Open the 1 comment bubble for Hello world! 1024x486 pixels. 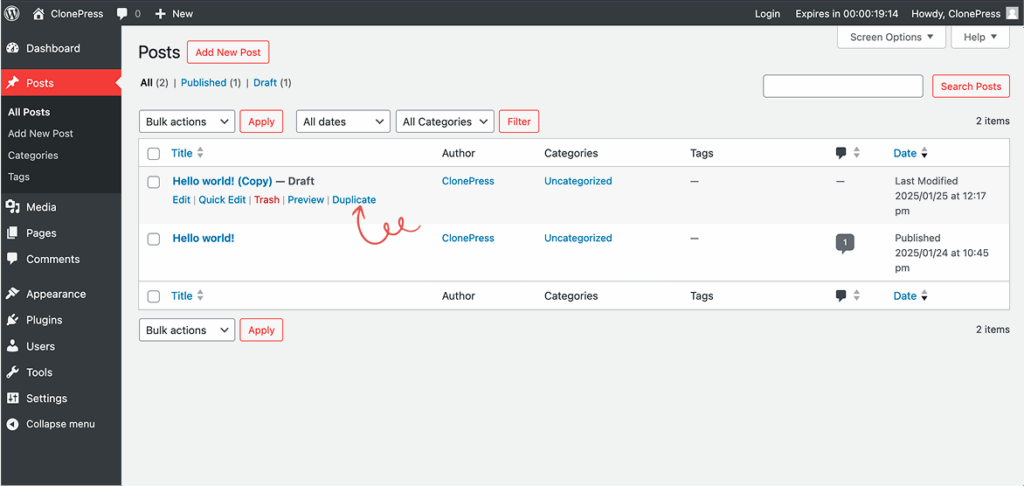click(844, 243)
